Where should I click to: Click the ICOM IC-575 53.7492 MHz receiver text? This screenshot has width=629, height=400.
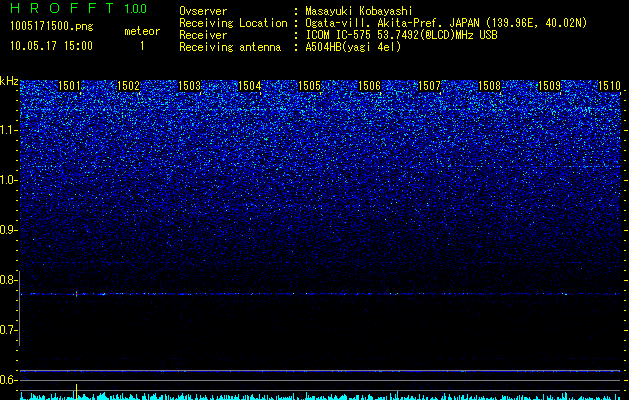pos(401,35)
